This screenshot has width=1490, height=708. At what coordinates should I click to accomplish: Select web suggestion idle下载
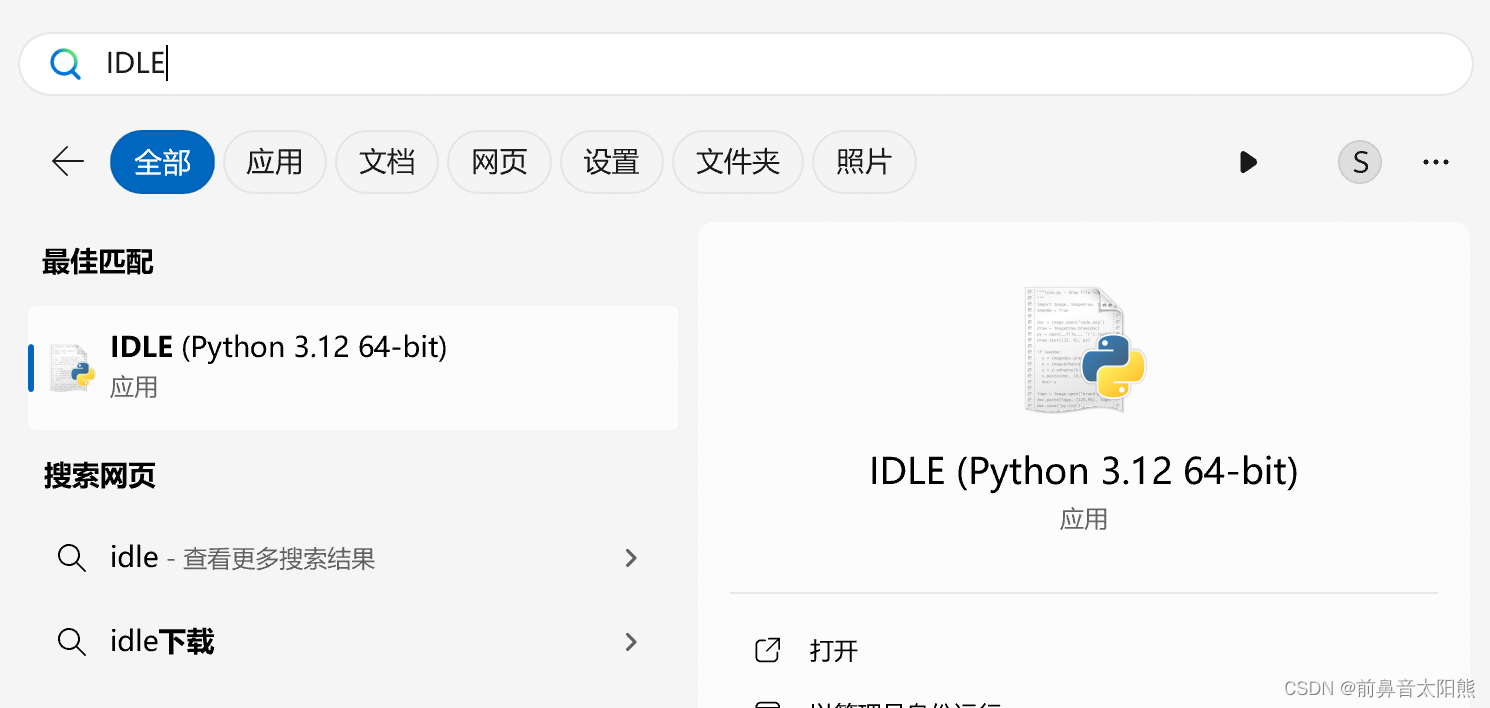coord(353,642)
